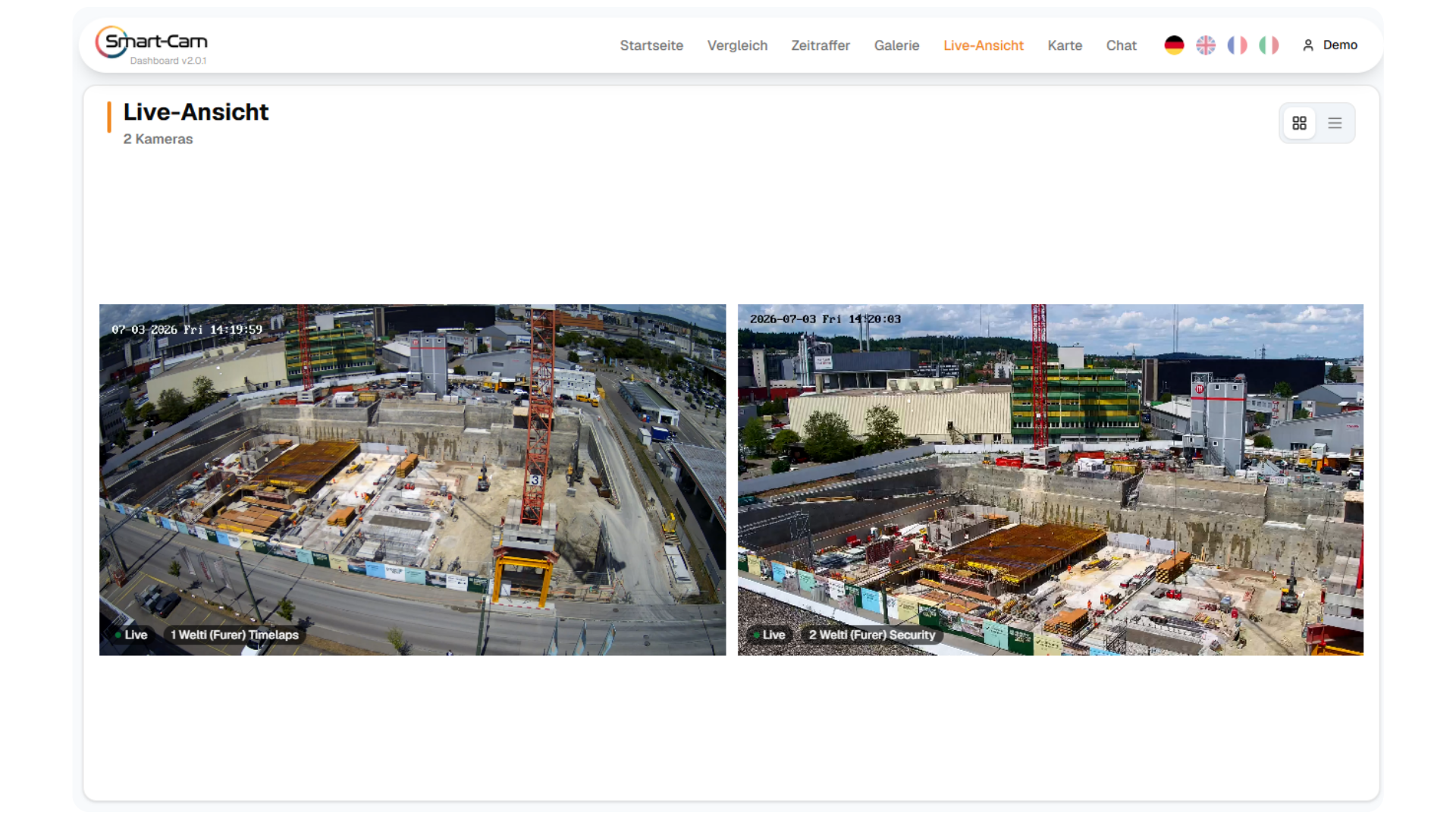This screenshot has height=819, width=1456.
Task: Open the Chat page
Action: [x=1121, y=45]
